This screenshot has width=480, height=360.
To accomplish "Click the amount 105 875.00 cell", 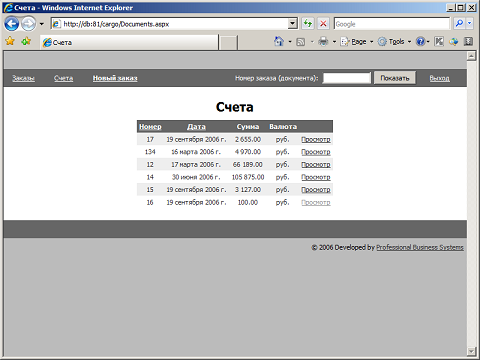I will (x=248, y=177).
